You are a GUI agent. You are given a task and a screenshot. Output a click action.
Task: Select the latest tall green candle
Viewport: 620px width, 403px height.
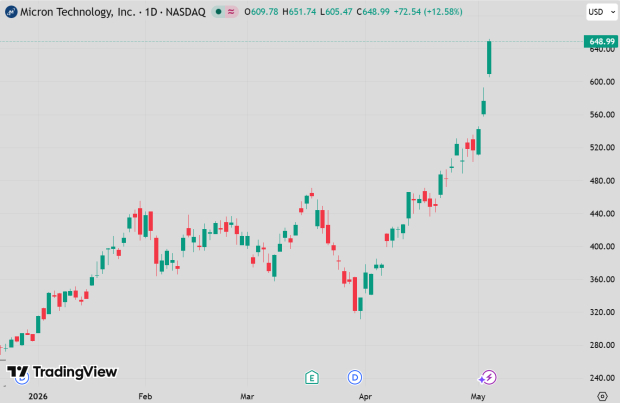click(489, 58)
